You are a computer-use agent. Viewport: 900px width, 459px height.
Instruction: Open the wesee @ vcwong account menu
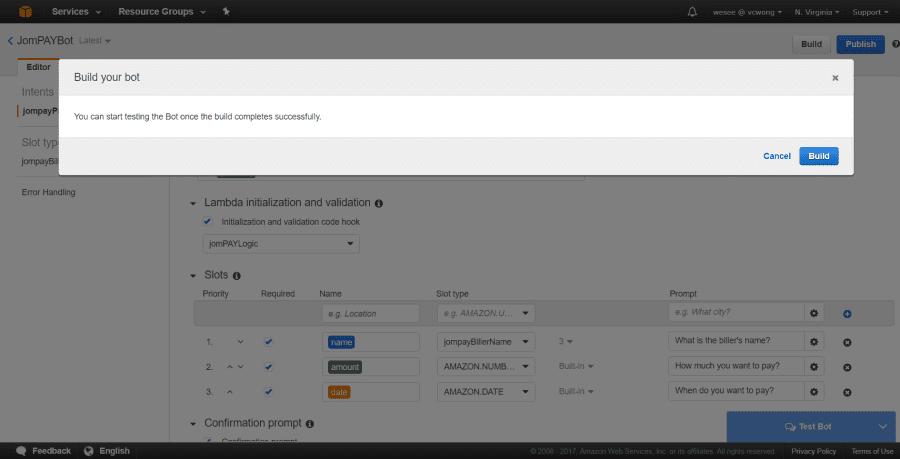click(x=747, y=12)
